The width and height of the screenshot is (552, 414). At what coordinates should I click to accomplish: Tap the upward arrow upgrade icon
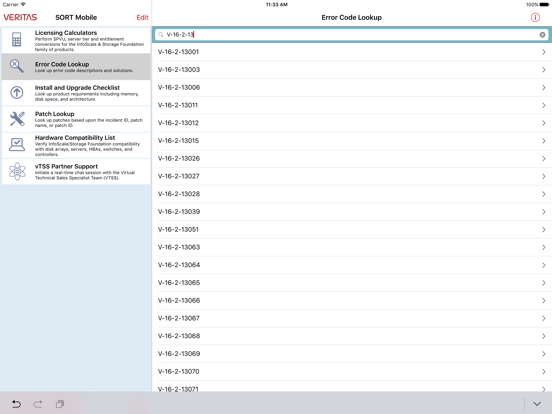[x=17, y=93]
